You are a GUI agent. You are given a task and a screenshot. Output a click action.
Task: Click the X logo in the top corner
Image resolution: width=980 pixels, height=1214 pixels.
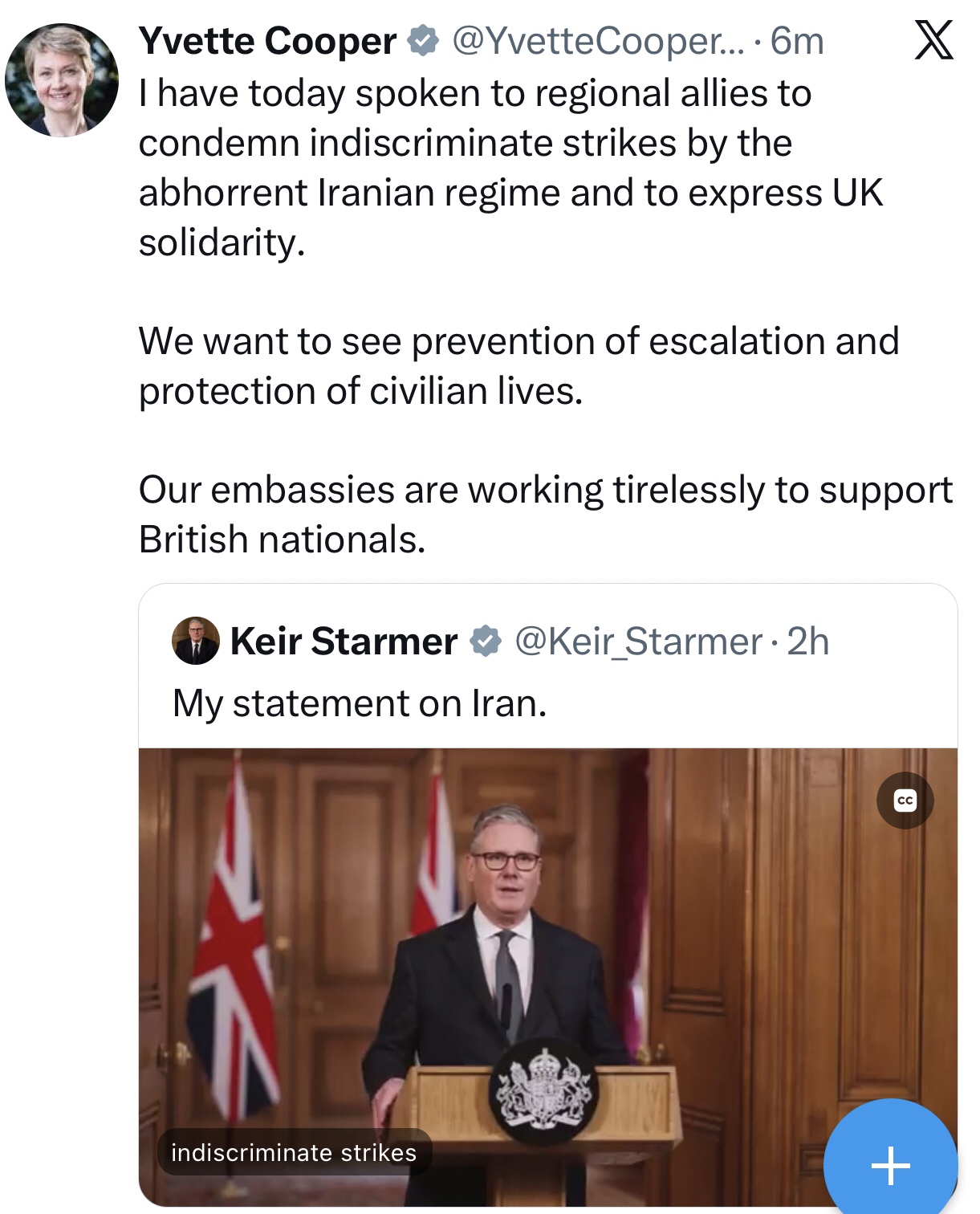[934, 40]
